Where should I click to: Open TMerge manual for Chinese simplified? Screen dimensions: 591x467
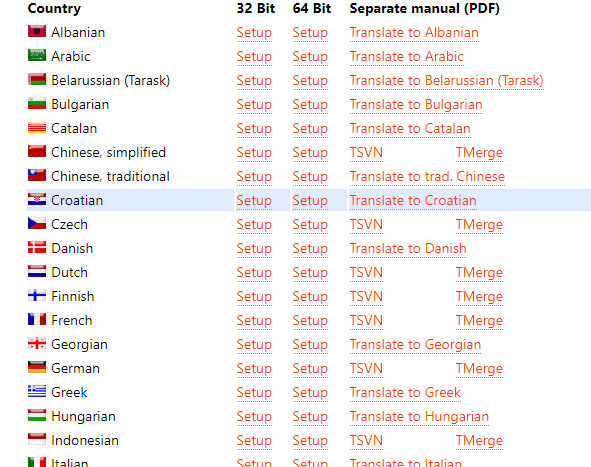[479, 153]
